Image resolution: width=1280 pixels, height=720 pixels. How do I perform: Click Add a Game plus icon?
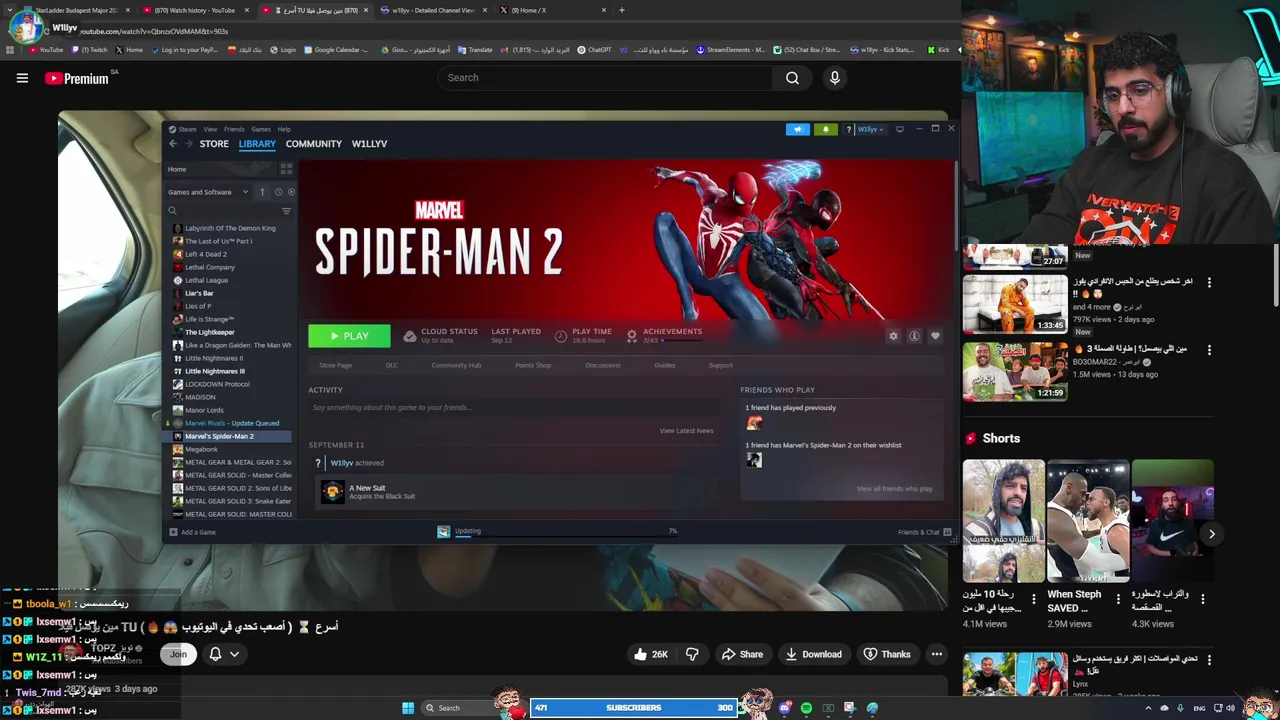tap(173, 532)
